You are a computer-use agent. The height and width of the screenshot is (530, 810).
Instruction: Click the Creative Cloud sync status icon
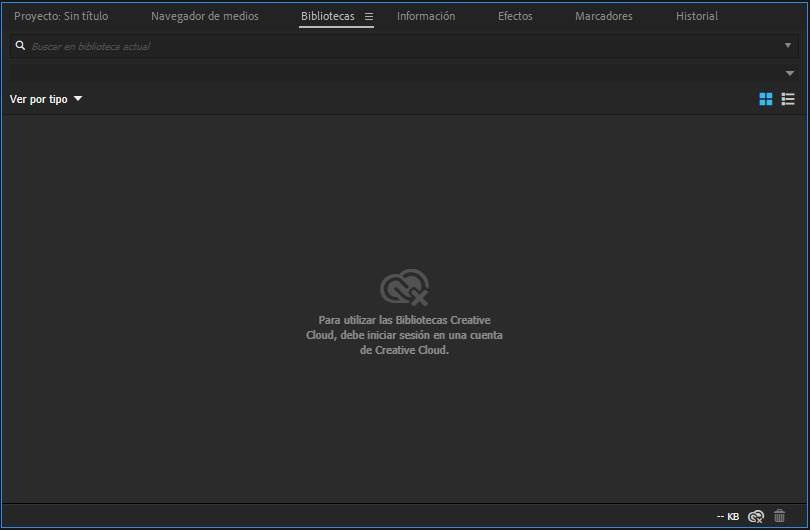(x=756, y=516)
